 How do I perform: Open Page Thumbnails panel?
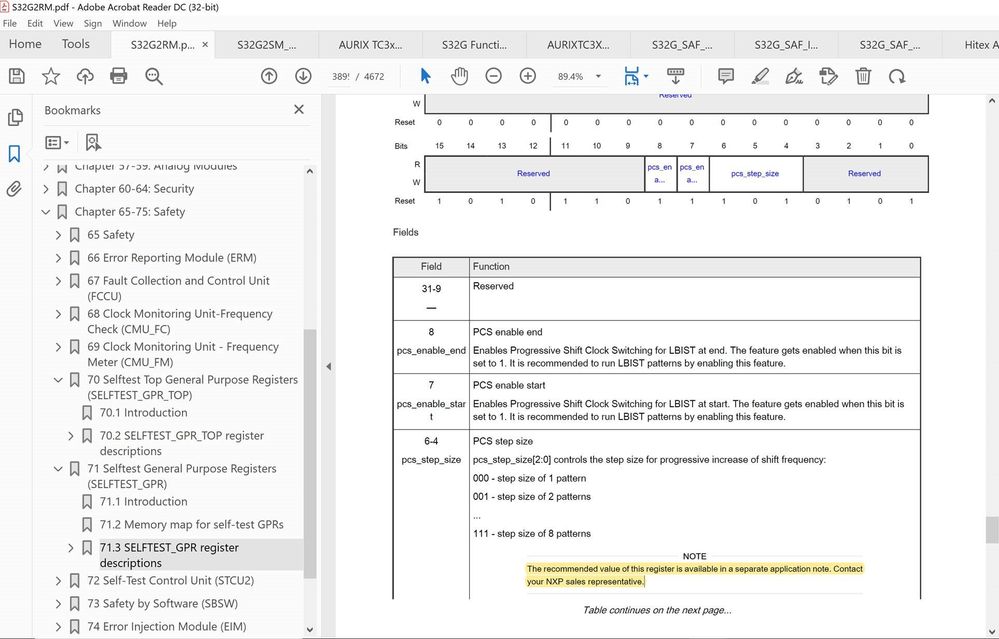(15, 117)
